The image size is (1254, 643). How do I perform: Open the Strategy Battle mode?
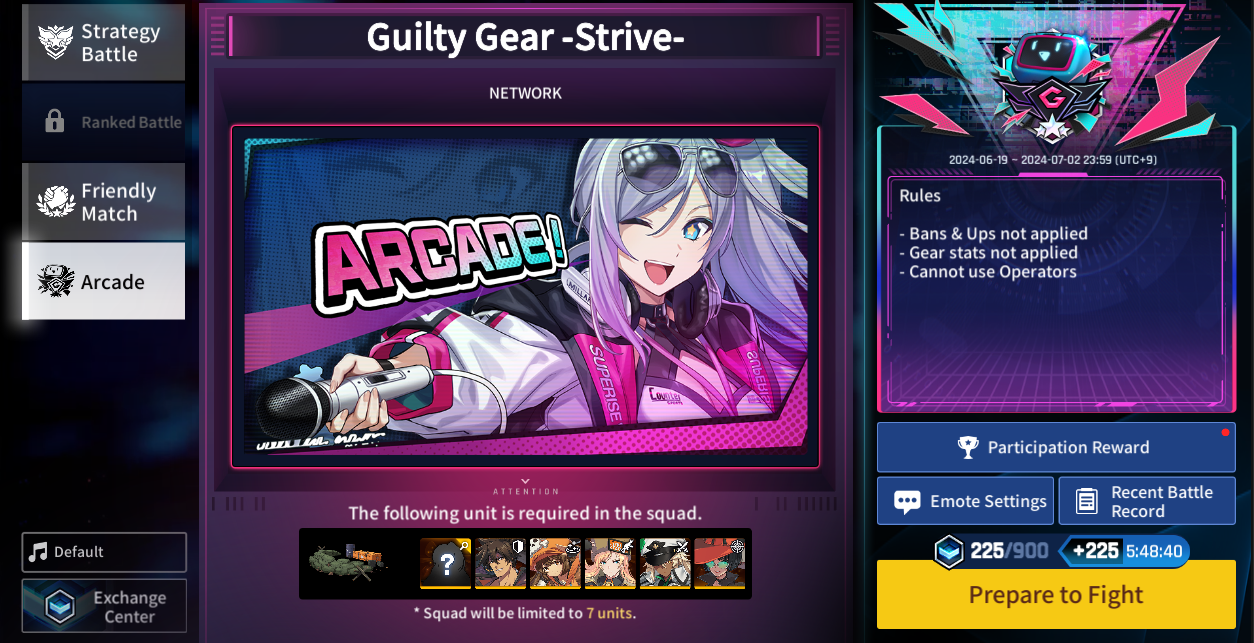pos(104,43)
